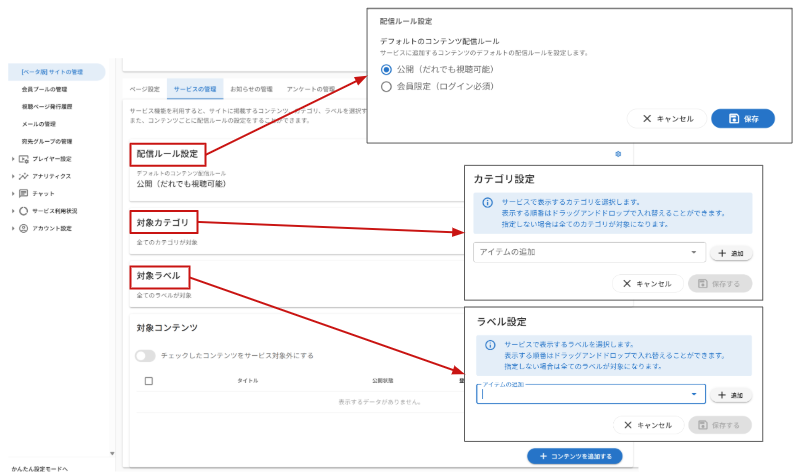
Task: Click the チャット sidebar icon
Action: [x=24, y=193]
